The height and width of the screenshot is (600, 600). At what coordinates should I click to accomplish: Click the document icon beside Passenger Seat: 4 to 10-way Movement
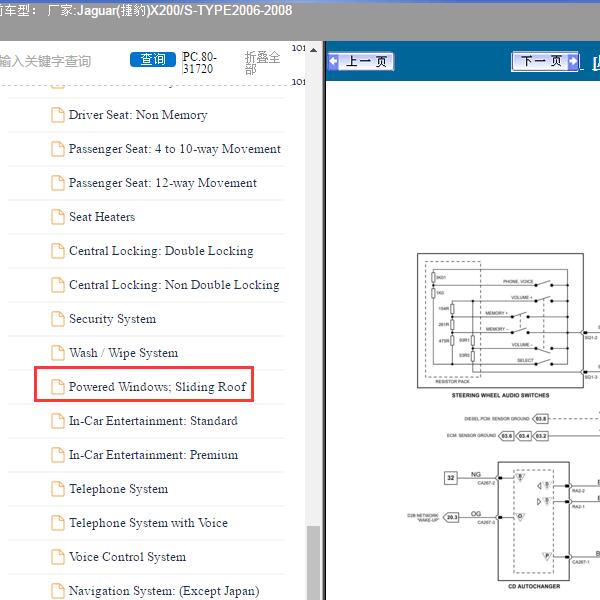(58, 149)
